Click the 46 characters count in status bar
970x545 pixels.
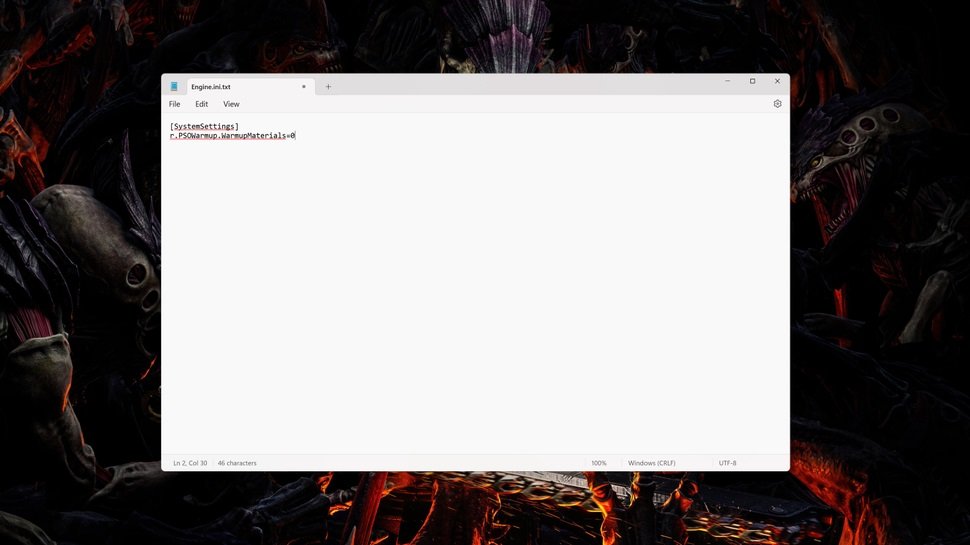pos(237,463)
